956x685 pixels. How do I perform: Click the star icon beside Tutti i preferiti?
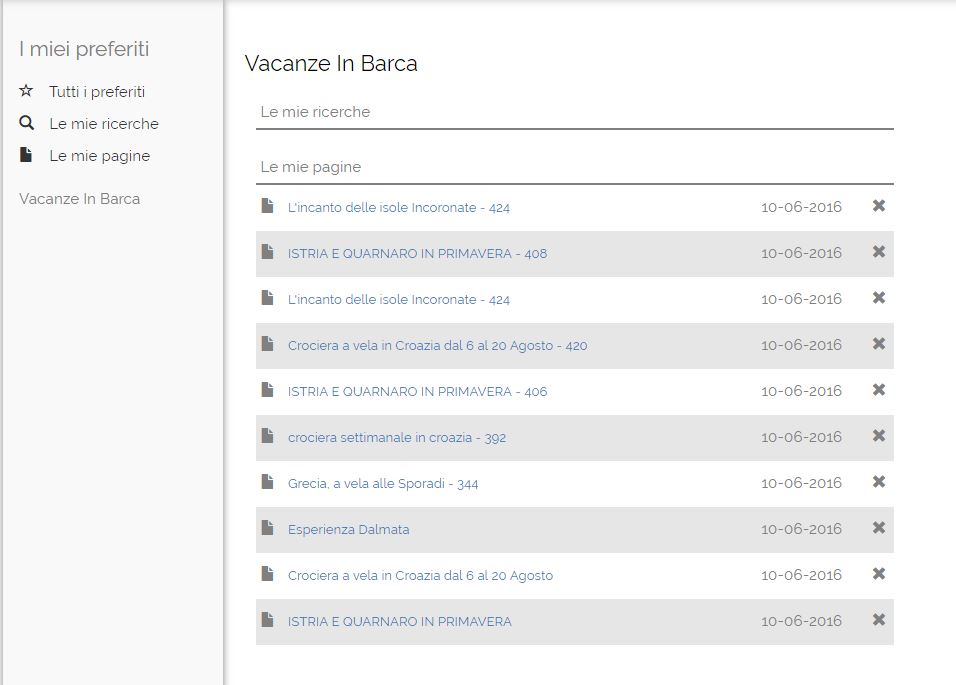click(26, 91)
